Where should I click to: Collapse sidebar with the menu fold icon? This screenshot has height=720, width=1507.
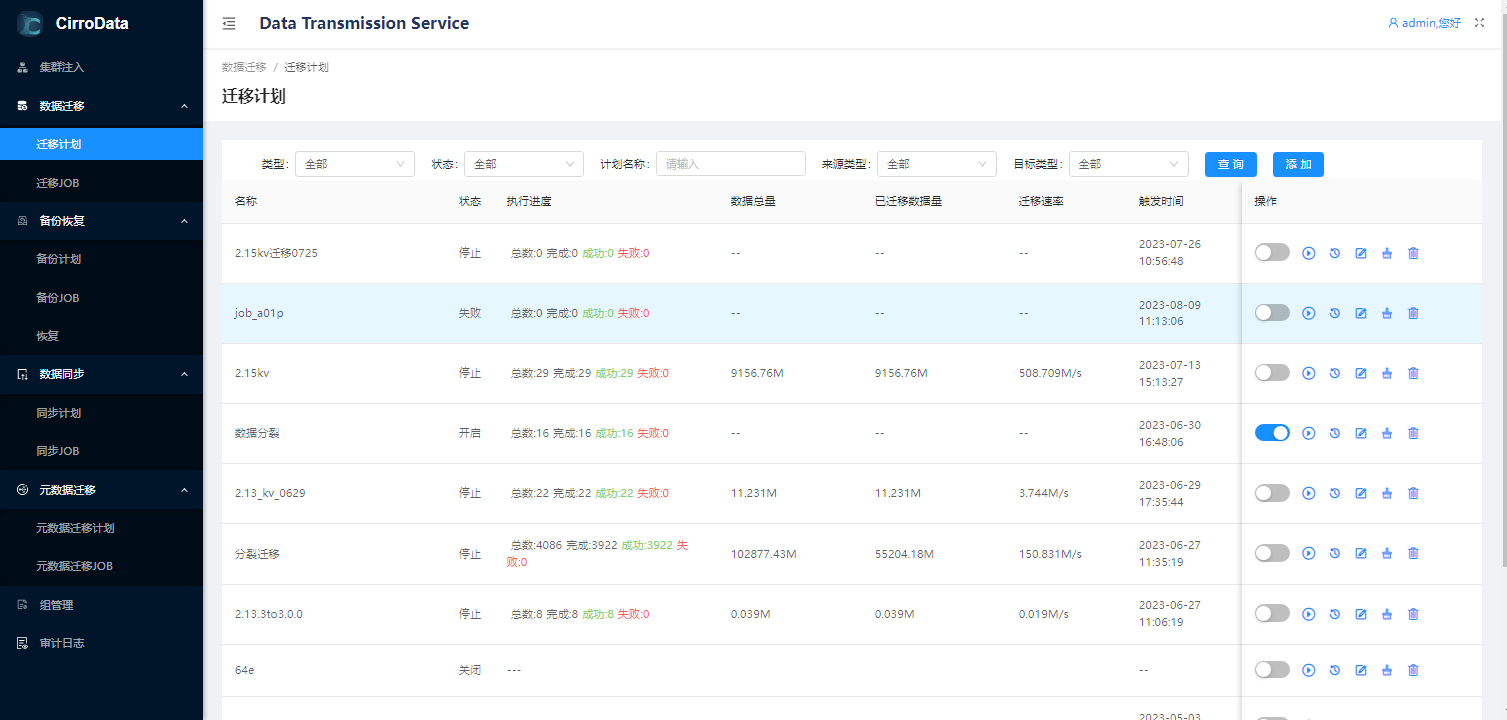229,24
